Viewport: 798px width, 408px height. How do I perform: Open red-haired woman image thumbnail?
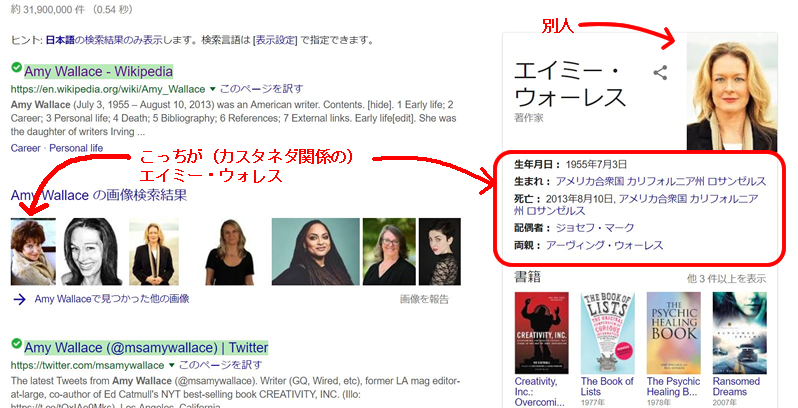[33, 251]
